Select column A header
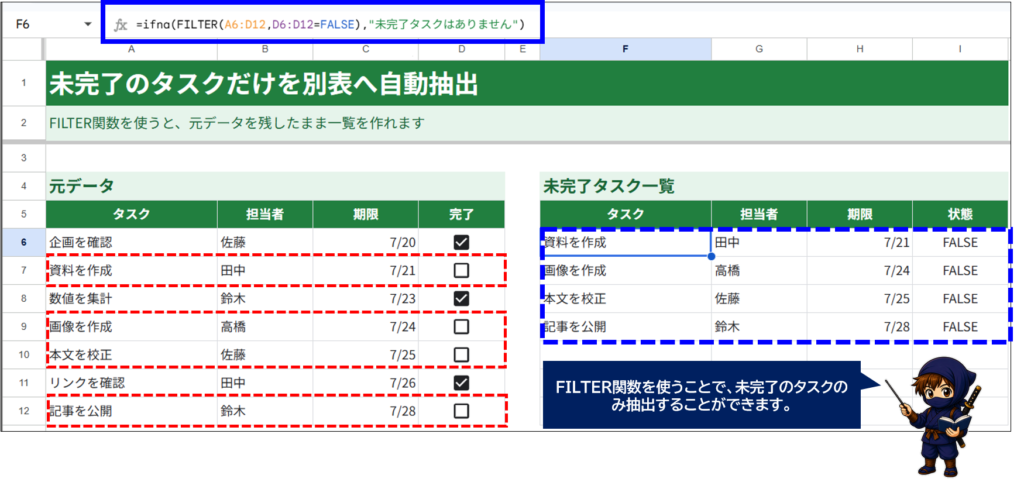The image size is (1024, 496). pyautogui.click(x=131, y=49)
